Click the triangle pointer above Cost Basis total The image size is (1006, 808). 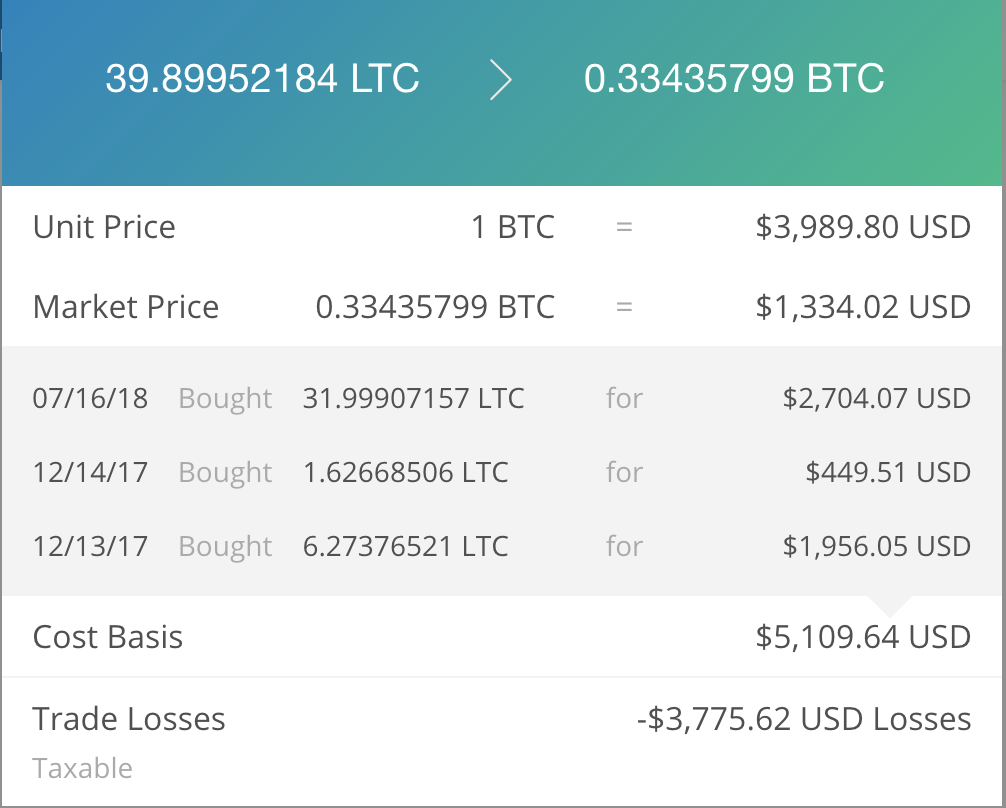click(x=890, y=606)
